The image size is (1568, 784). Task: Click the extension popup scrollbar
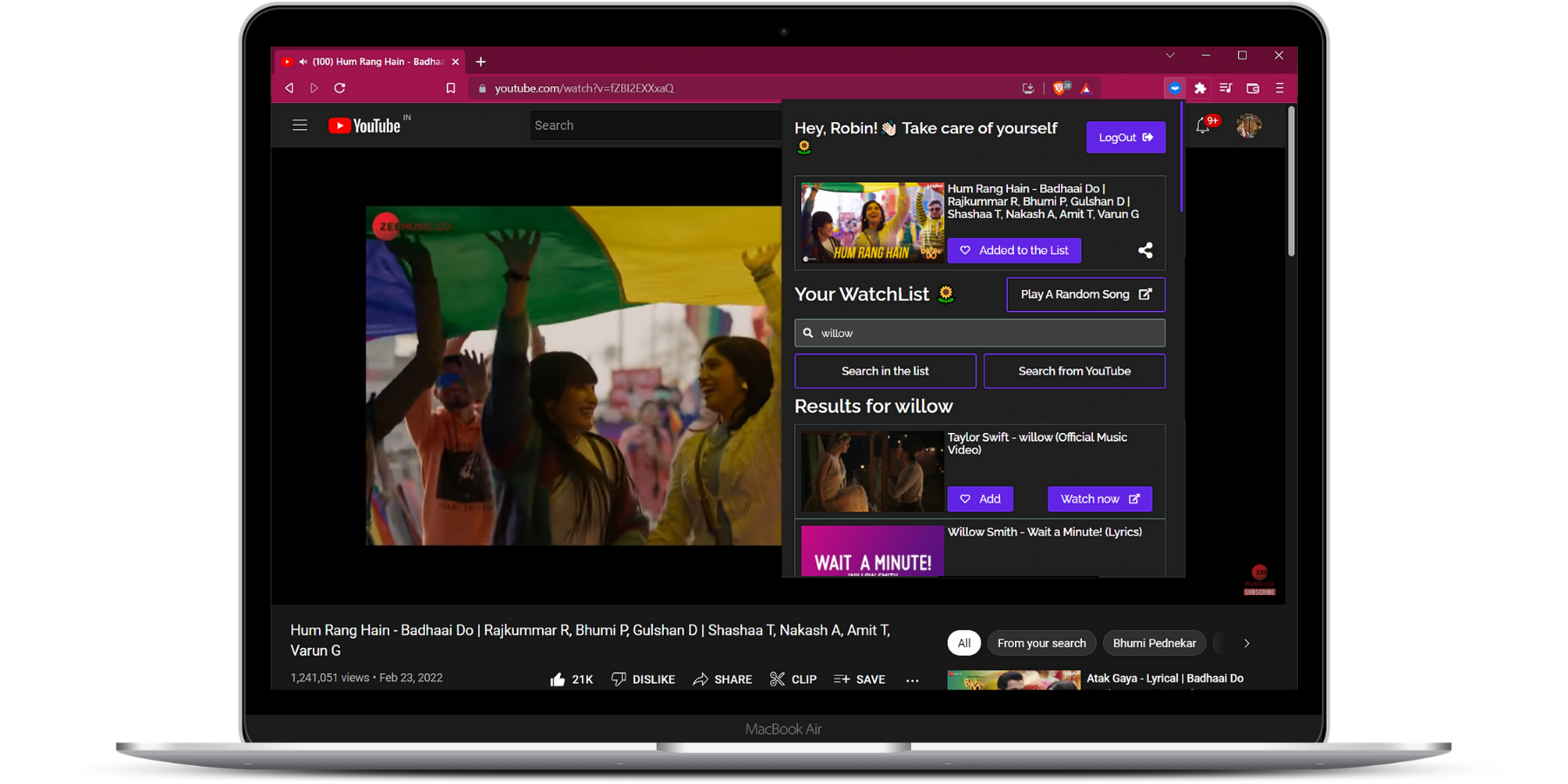[1181, 157]
